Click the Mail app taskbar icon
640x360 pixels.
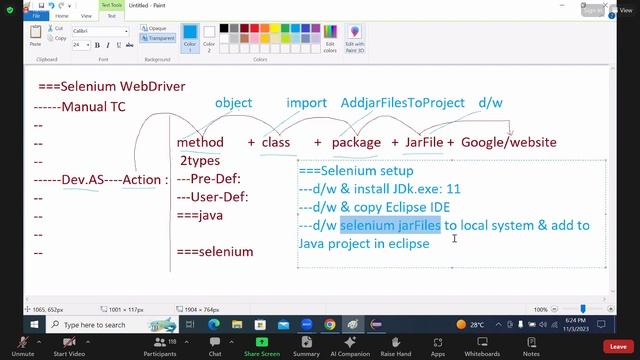[283, 324]
